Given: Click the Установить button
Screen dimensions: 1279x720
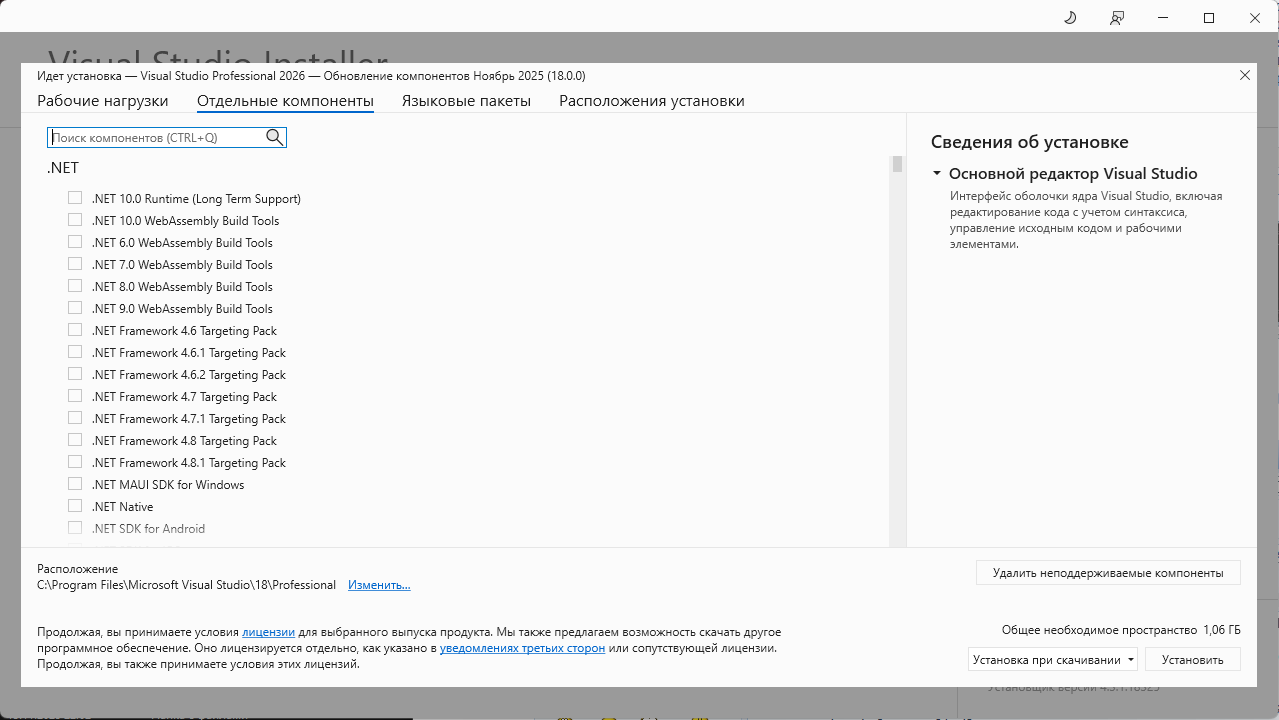Looking at the screenshot, I should coord(1192,659).
